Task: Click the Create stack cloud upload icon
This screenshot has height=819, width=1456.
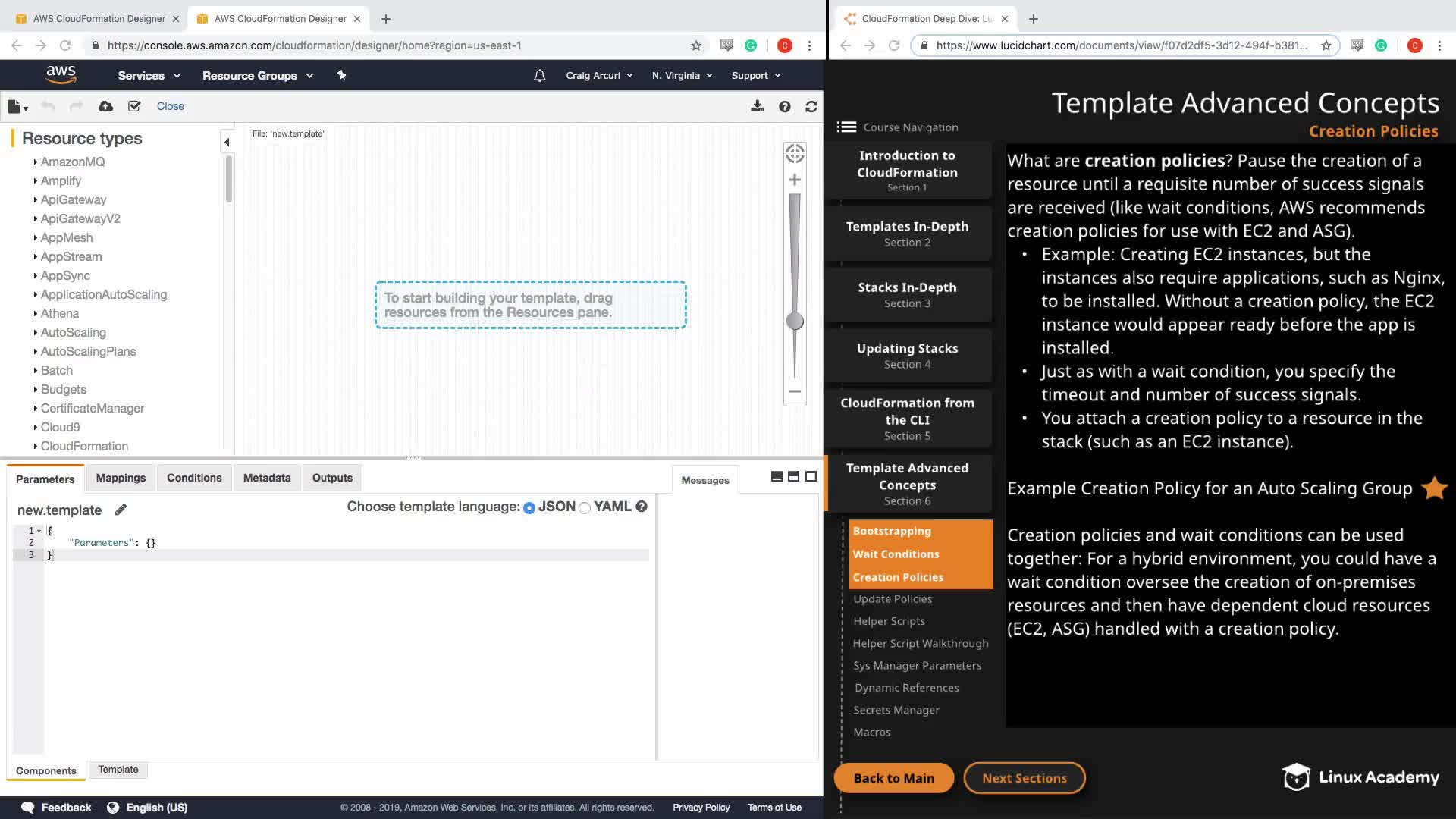Action: [106, 106]
